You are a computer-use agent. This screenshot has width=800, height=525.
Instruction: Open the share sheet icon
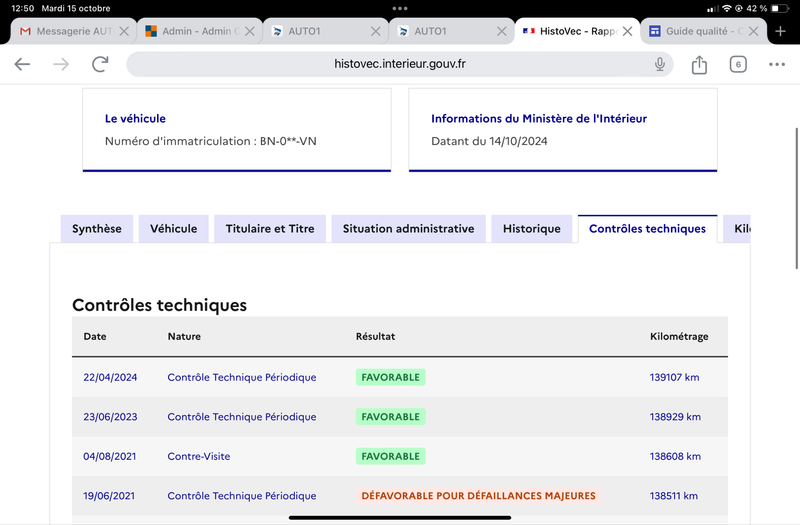699,64
